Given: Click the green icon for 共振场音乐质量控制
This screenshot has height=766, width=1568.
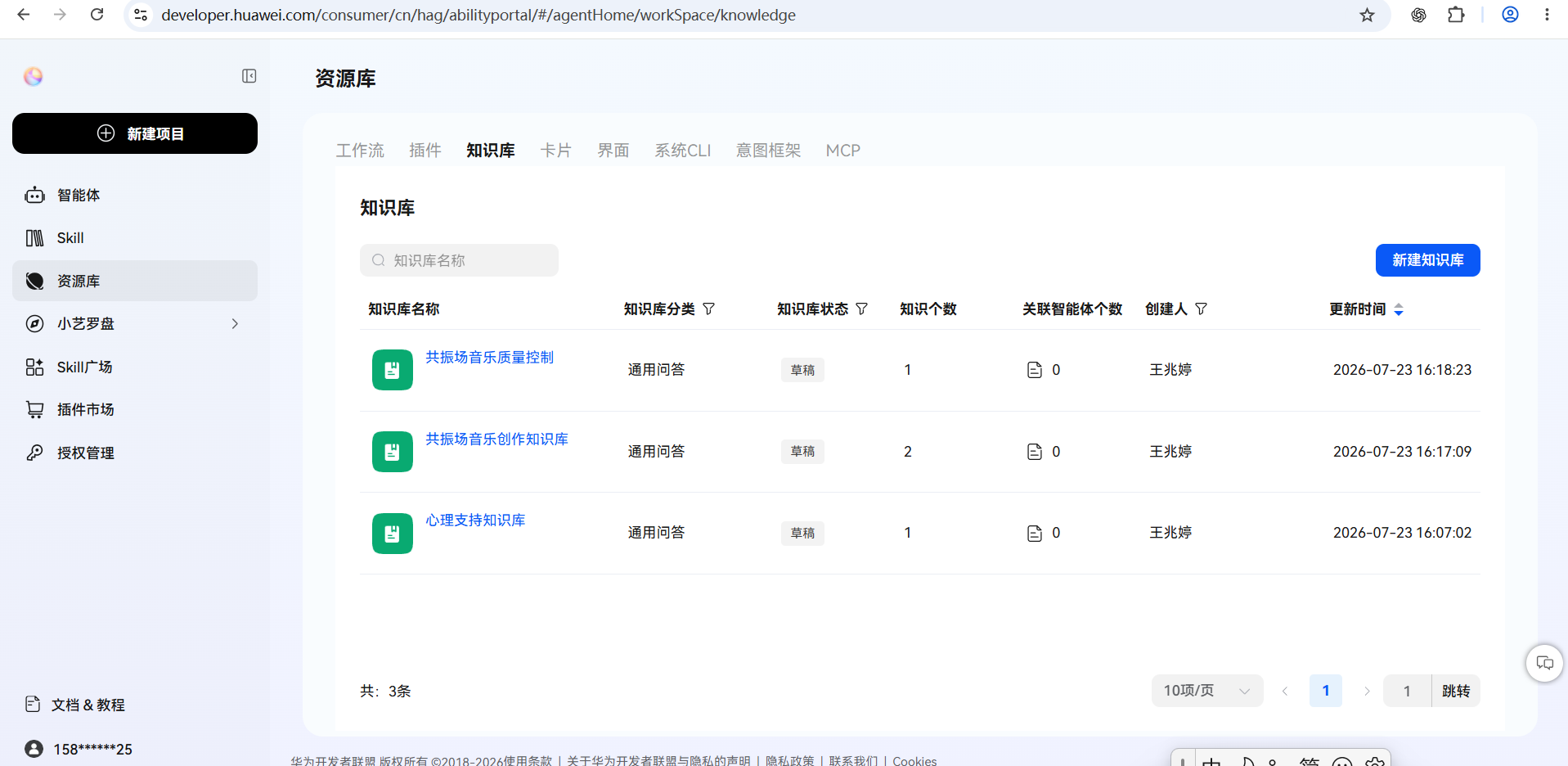Looking at the screenshot, I should click(393, 370).
